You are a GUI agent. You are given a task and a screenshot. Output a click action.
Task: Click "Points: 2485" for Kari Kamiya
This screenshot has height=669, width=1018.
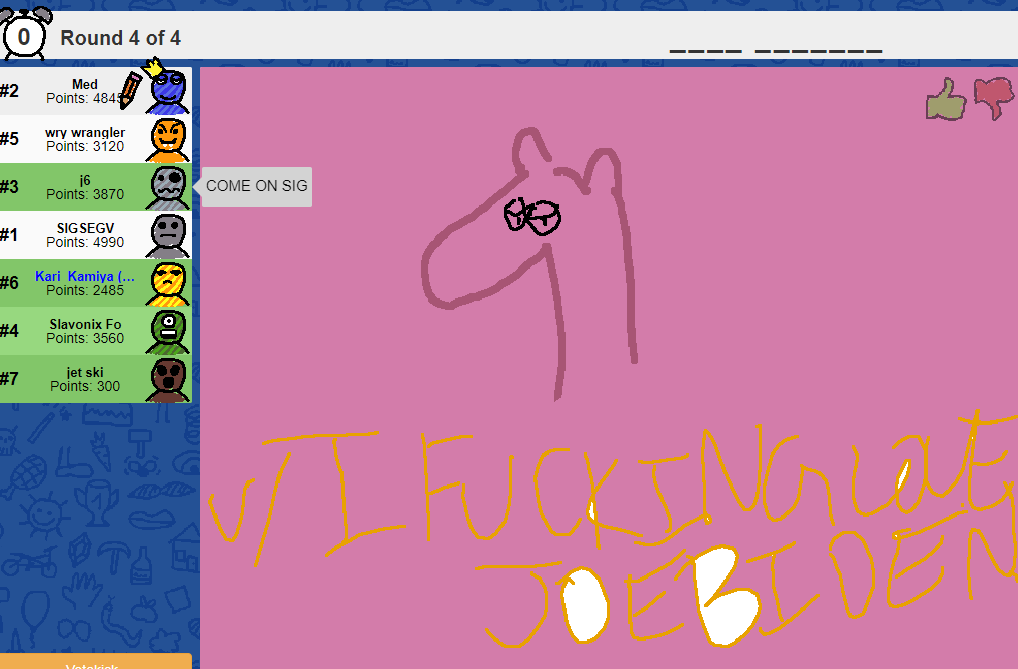(85, 291)
